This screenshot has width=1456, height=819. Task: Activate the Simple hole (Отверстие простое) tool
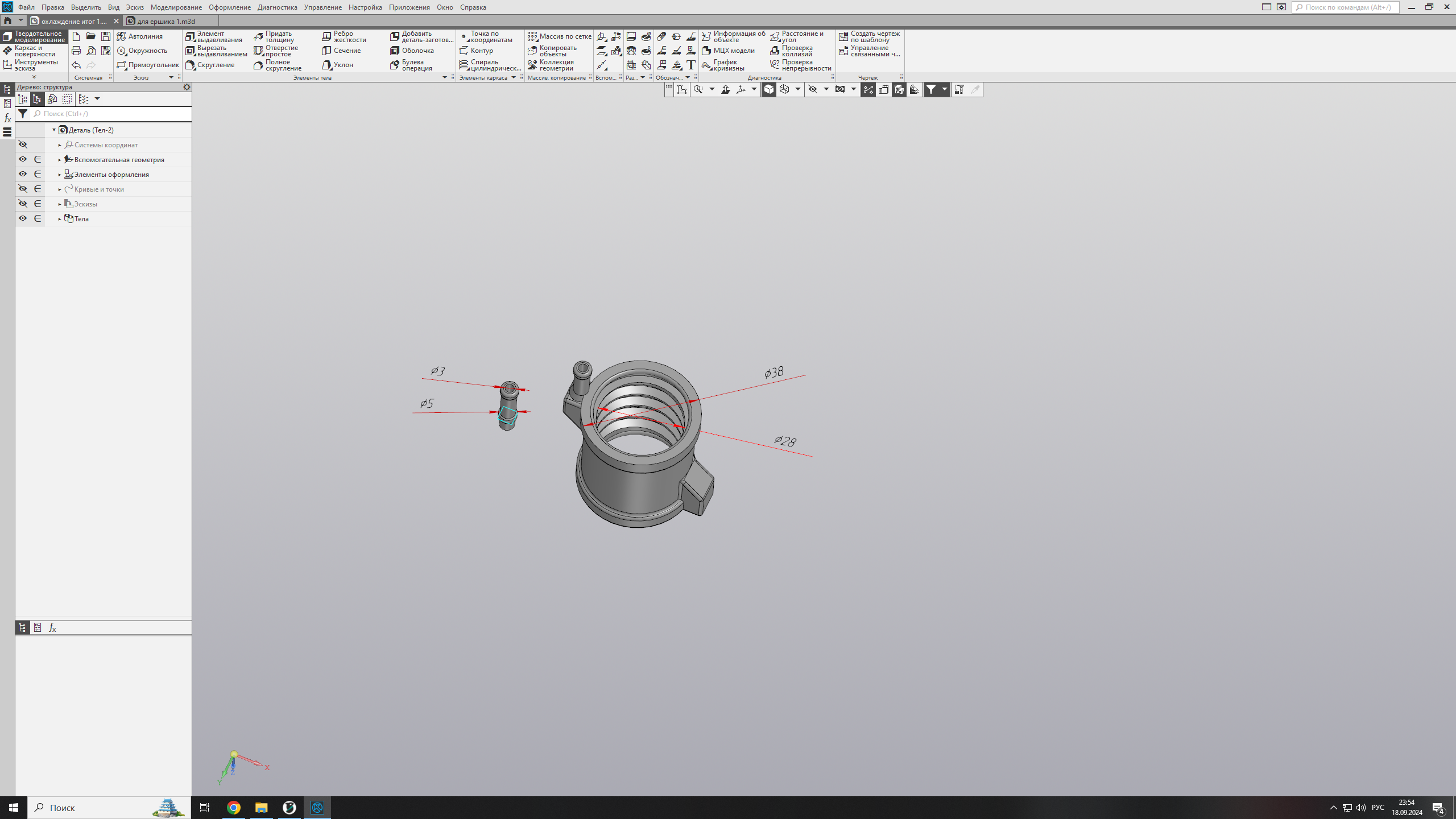point(277,51)
